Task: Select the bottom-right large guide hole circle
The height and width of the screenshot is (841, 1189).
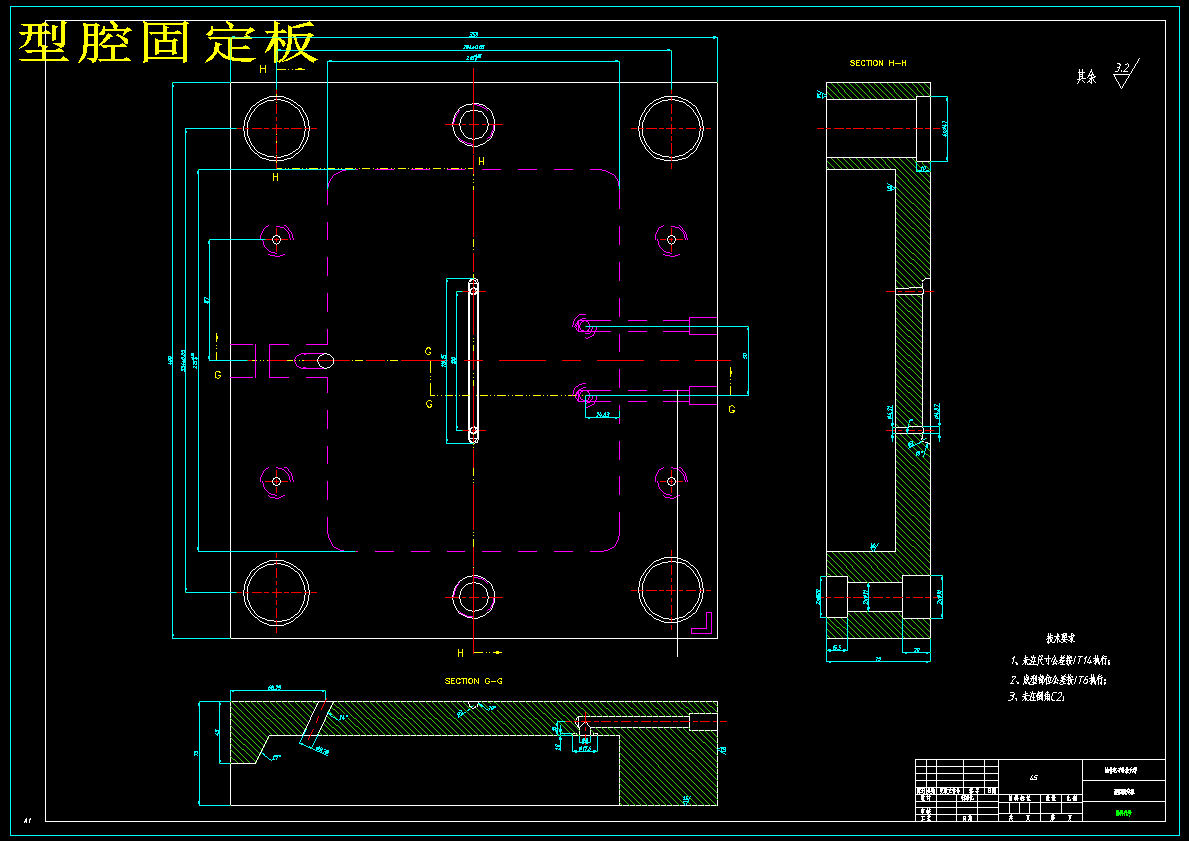Action: (671, 591)
